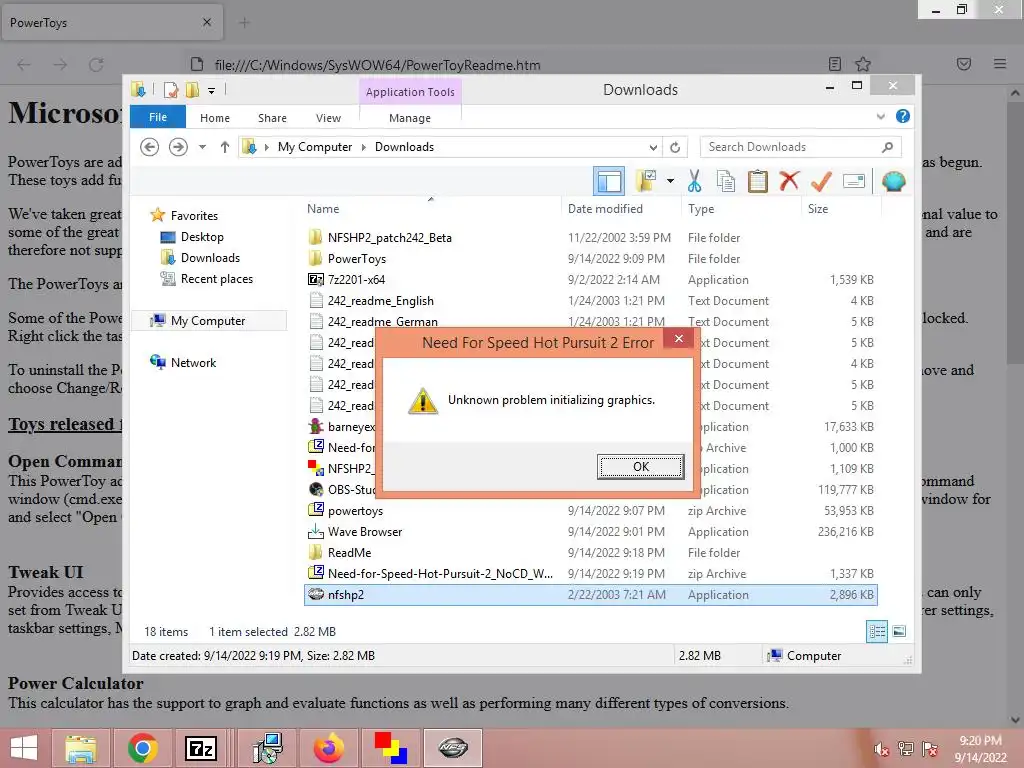1024x768 pixels.
Task: Expand the ribbon with the chevron
Action: tap(880, 116)
